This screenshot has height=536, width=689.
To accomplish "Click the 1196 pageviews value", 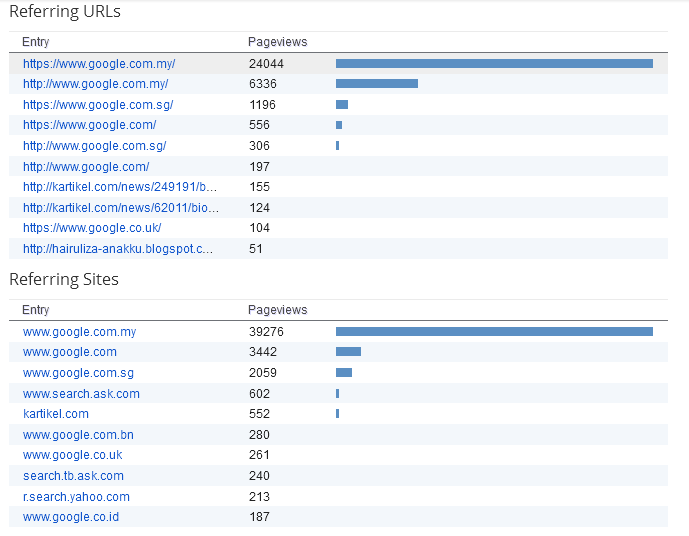I will pyautogui.click(x=262, y=105).
